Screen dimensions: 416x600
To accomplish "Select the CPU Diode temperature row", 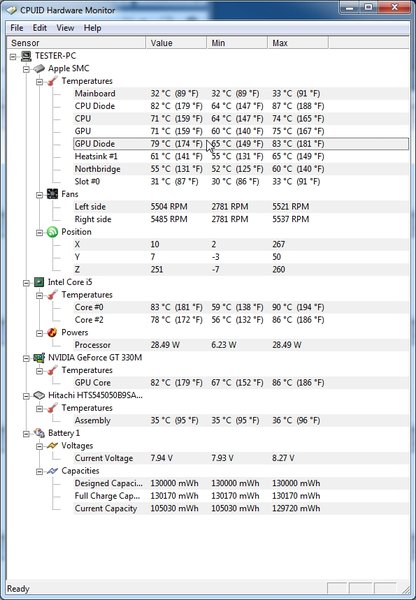I will [241, 106].
